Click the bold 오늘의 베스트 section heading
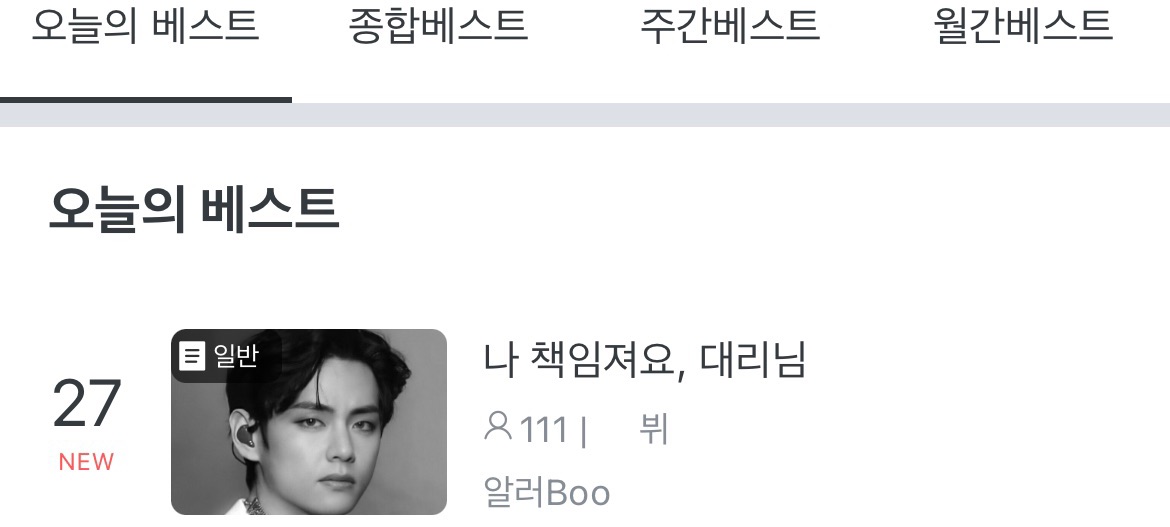1170x527 pixels. [x=194, y=210]
